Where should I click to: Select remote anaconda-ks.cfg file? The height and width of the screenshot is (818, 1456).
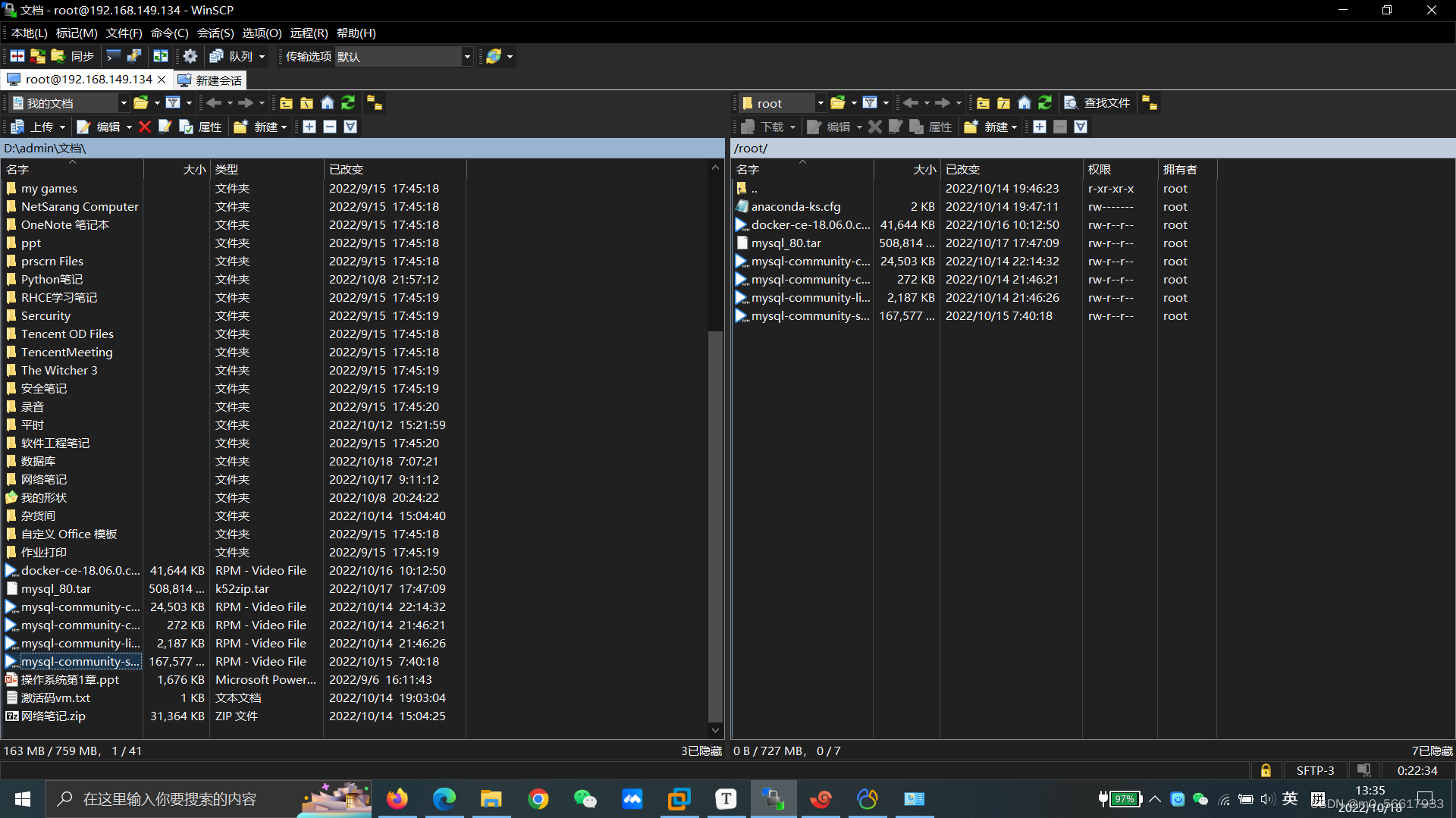pyautogui.click(x=795, y=207)
